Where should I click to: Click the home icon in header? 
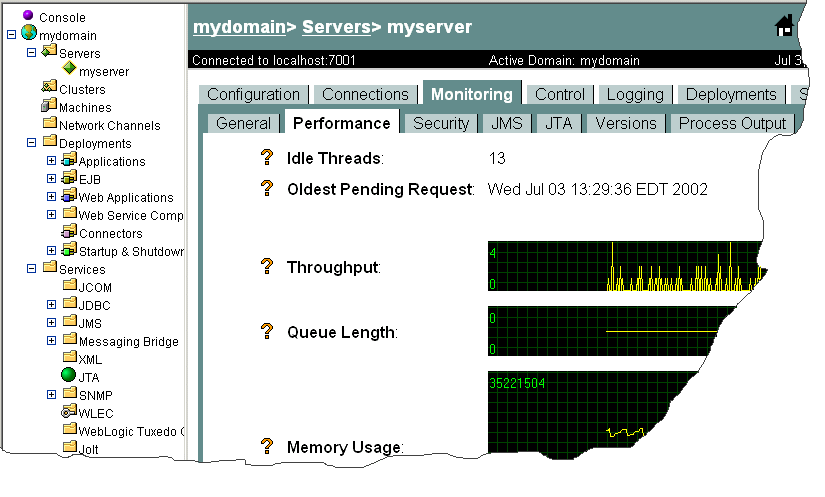tap(784, 26)
